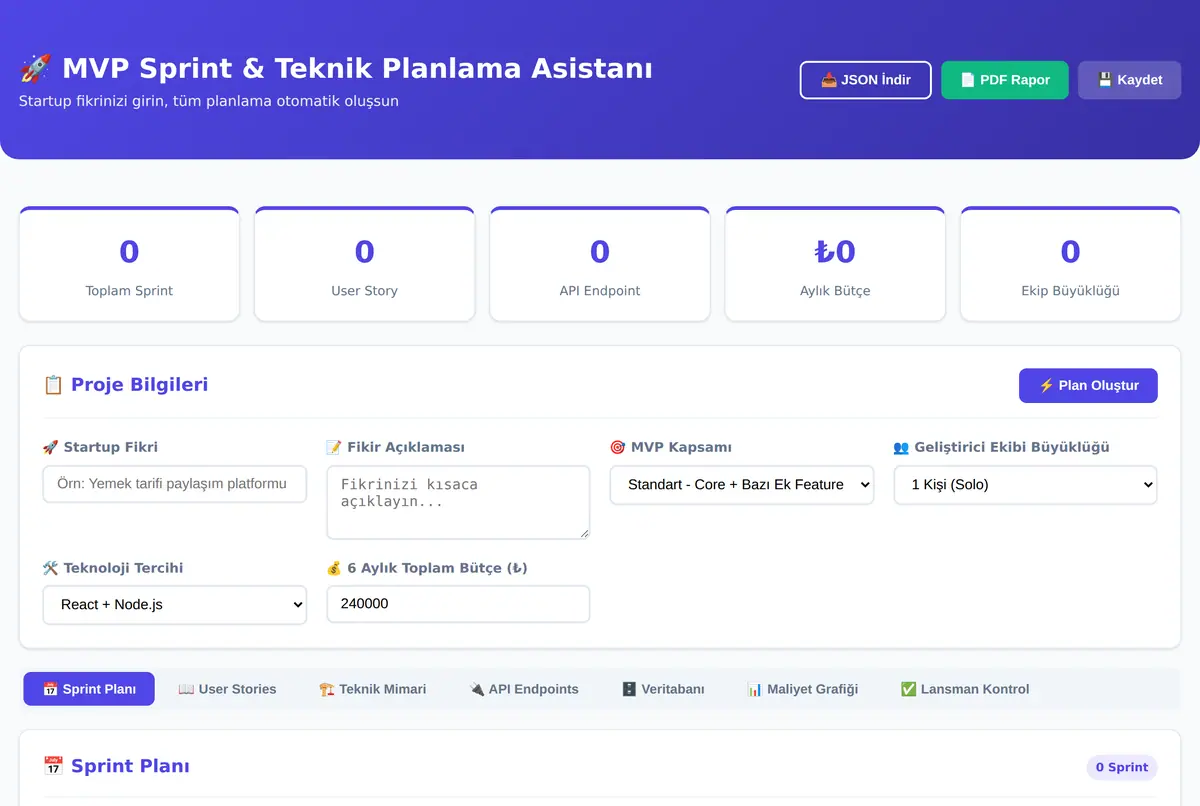This screenshot has width=1200, height=806.
Task: Click the 6 Aylık Toplam Bütçe field
Action: coord(458,604)
